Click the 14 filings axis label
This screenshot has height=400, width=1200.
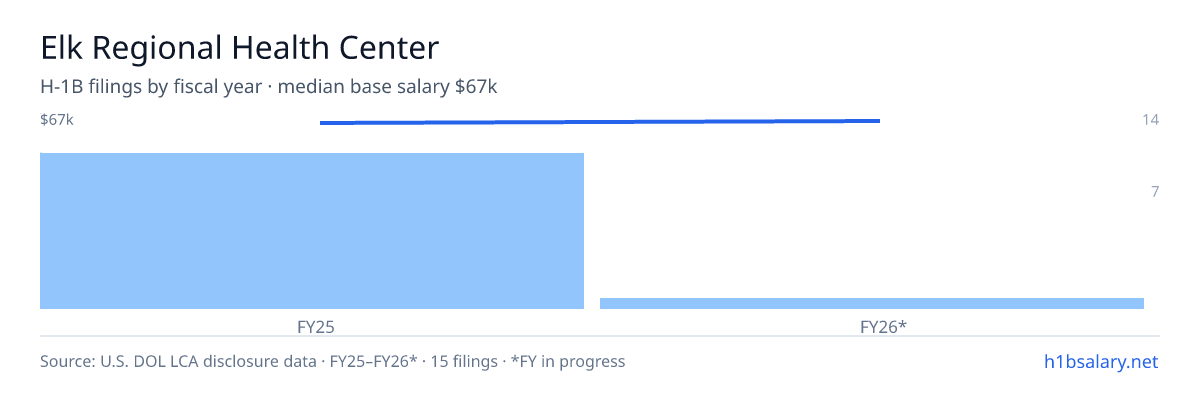(x=1150, y=120)
